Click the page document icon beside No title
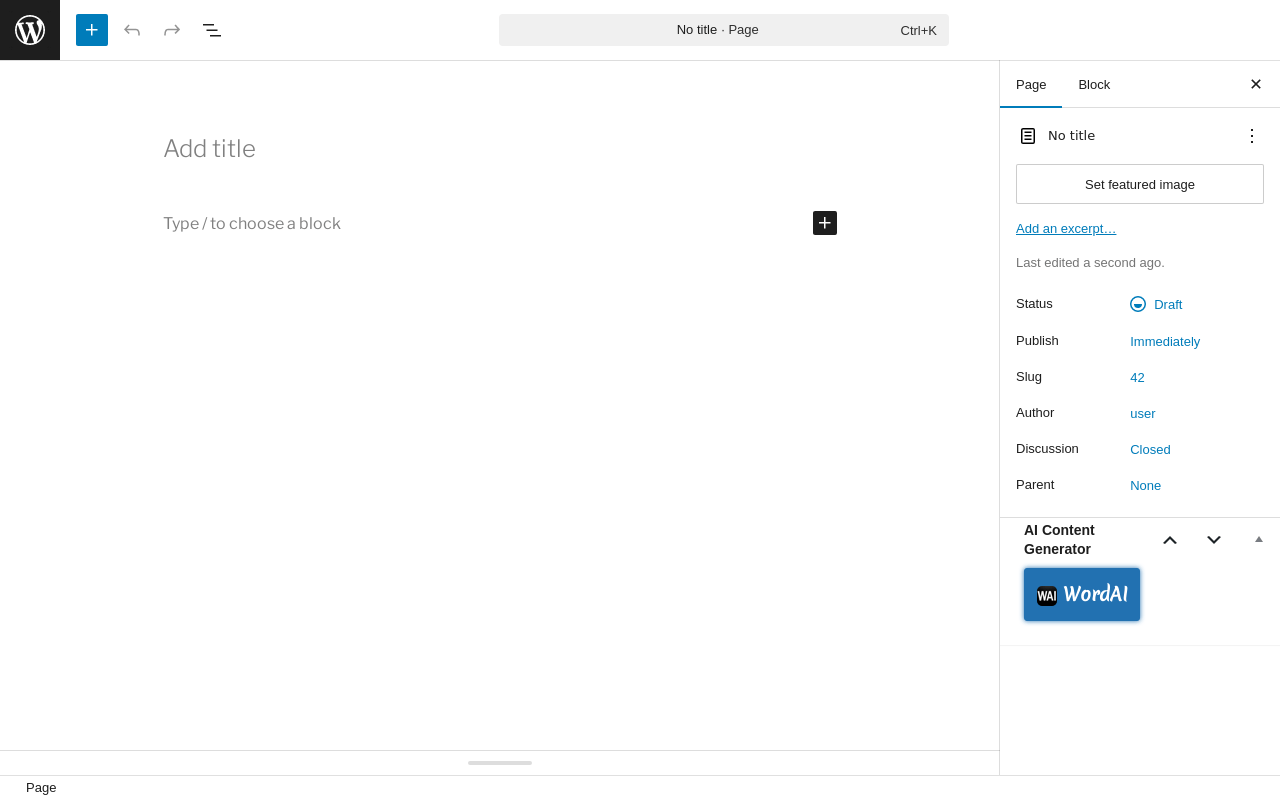1280x800 pixels. tap(1028, 136)
